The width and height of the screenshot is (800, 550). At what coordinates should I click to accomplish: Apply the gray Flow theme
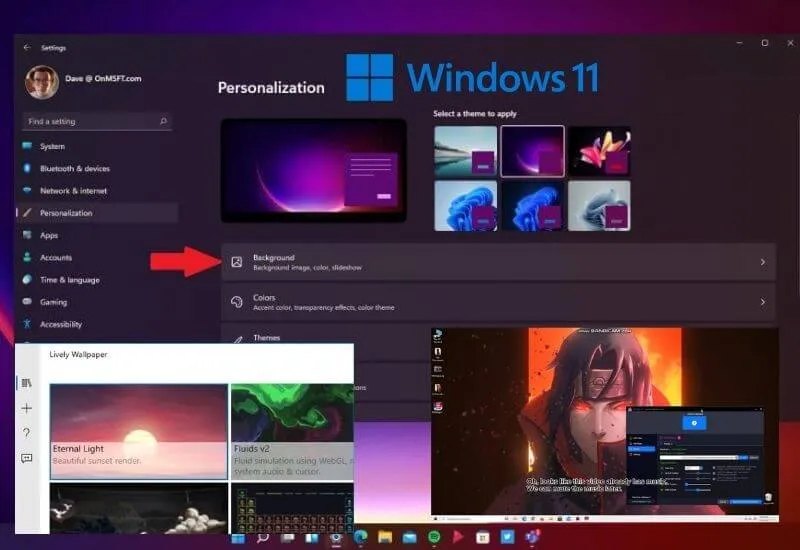point(599,206)
